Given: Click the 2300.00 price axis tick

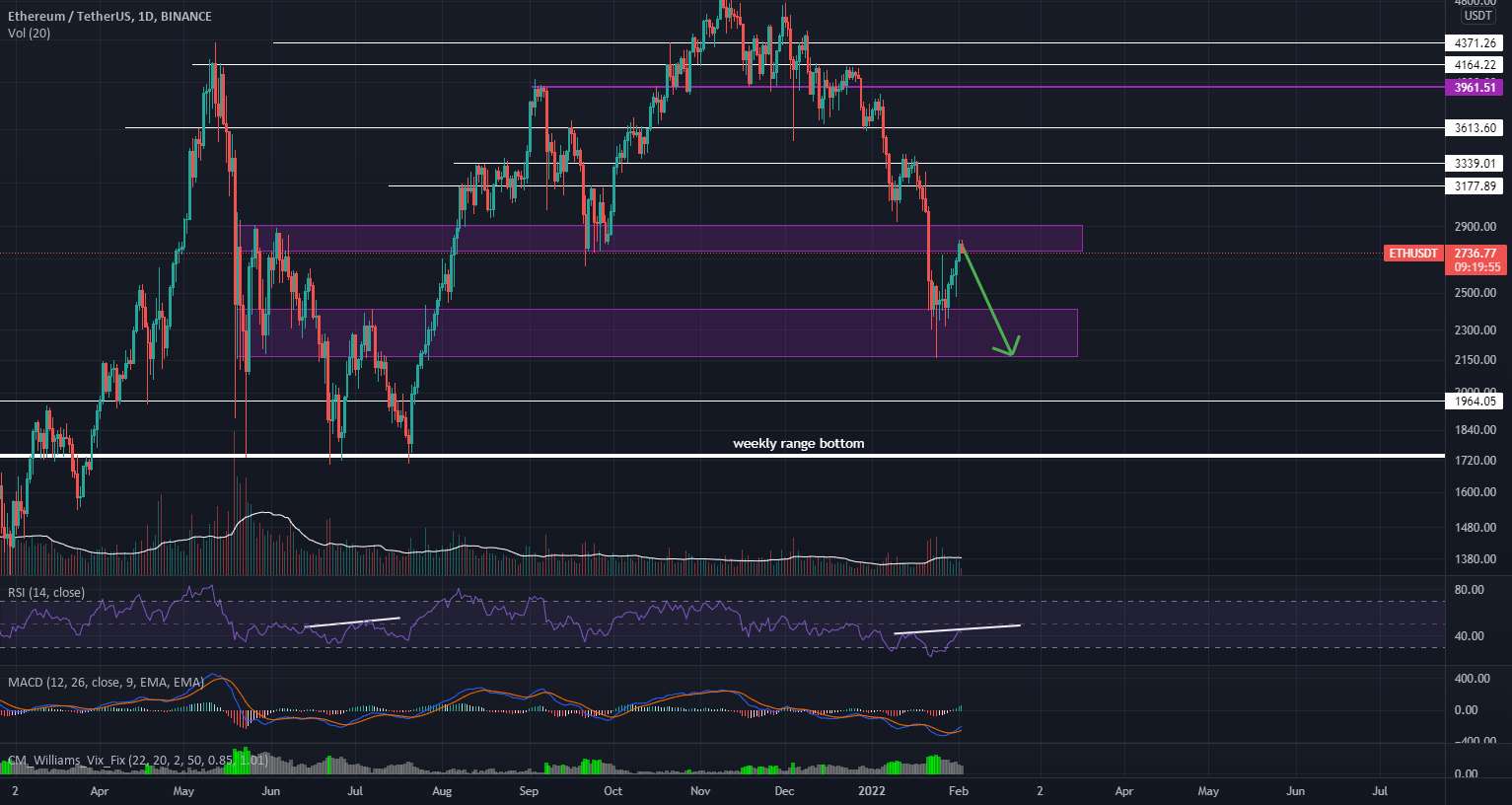Looking at the screenshot, I should click(x=1476, y=330).
